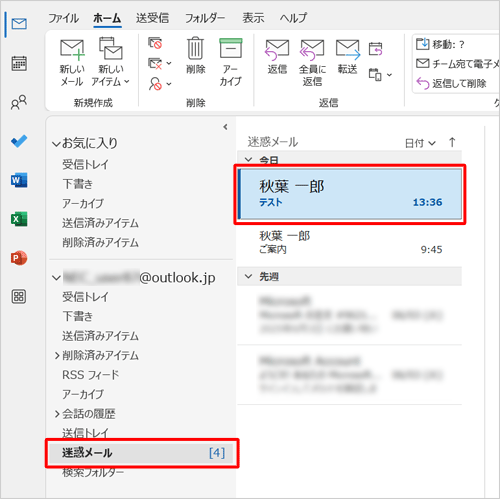Image resolution: width=500 pixels, height=499 pixels.
Task: Open 送信済みアイテム under the outlook.jp account
Action: click(x=100, y=336)
